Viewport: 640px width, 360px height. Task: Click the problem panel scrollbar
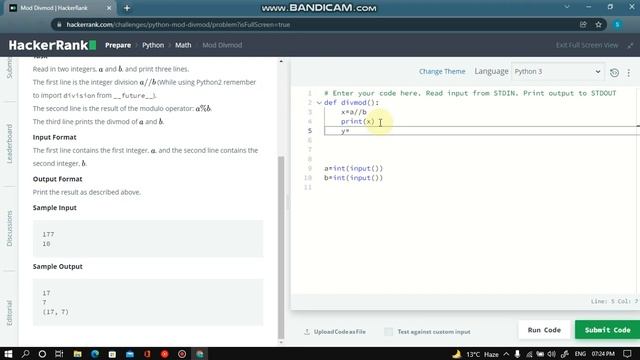(x=281, y=247)
